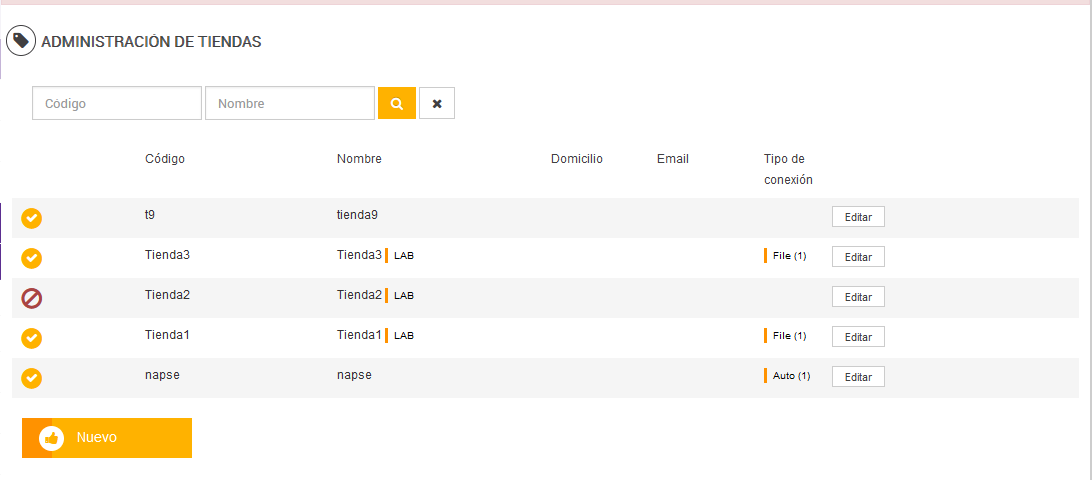Click the Auto (1) connection tag for napse
The image size is (1092, 480).
click(791, 376)
